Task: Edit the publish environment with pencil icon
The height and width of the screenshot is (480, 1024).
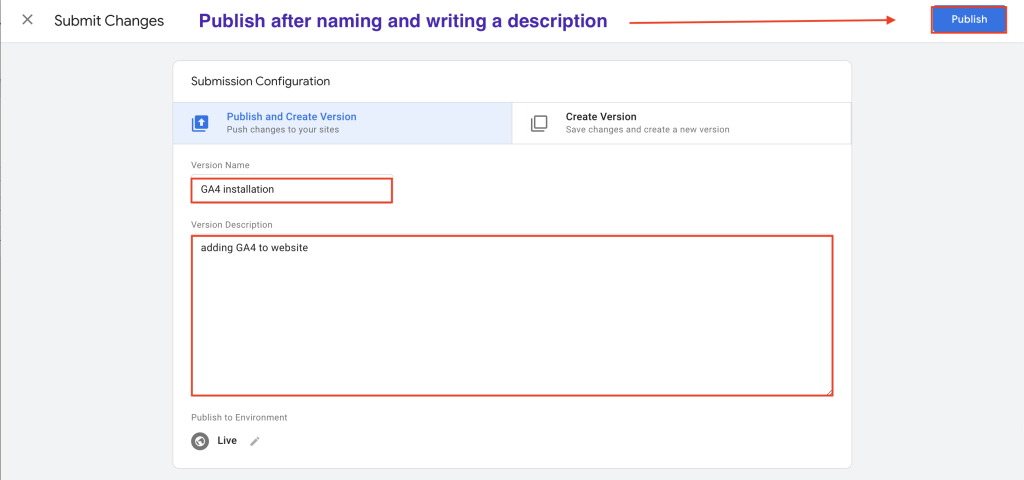Action: (x=255, y=441)
